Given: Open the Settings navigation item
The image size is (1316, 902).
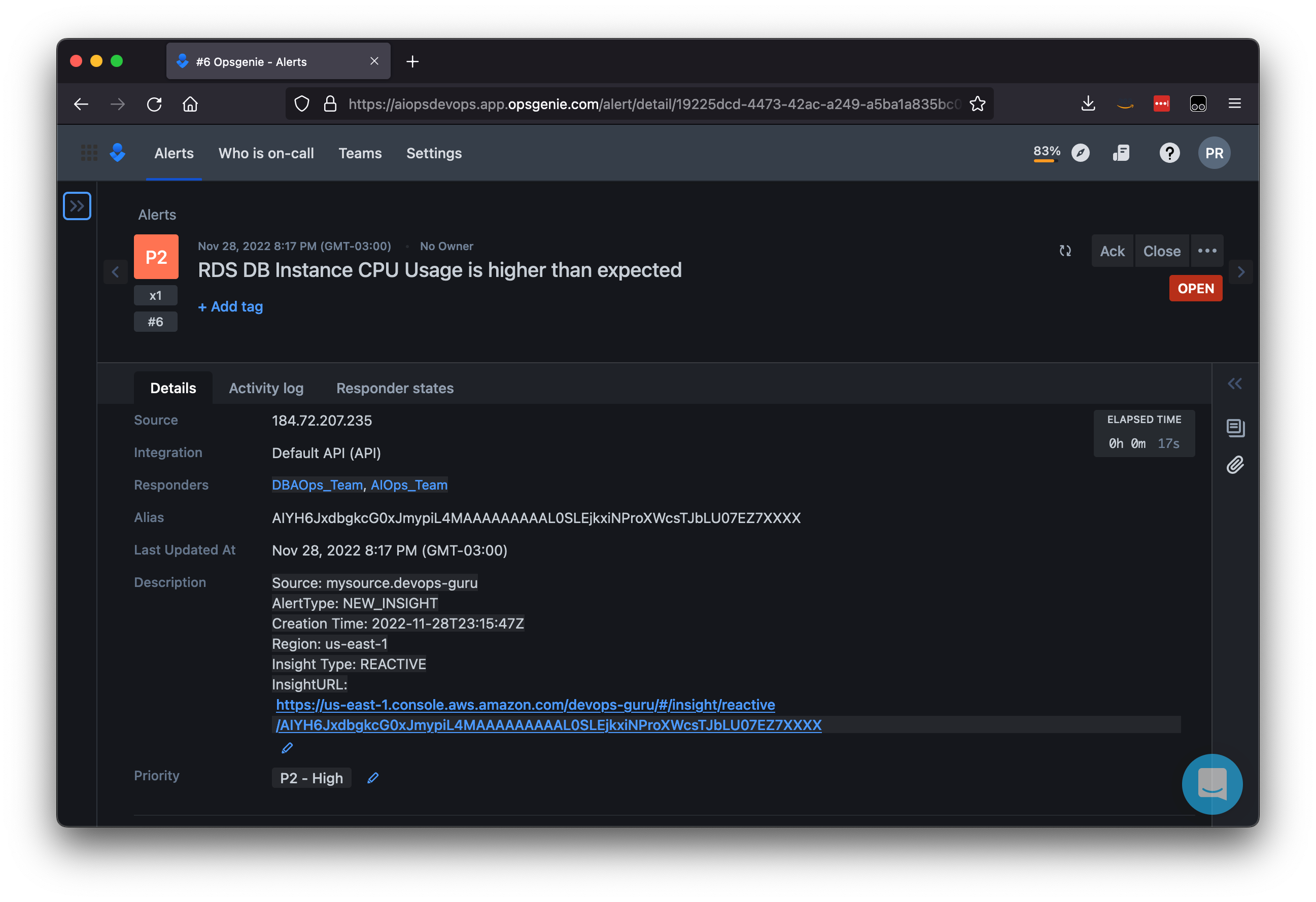Looking at the screenshot, I should tap(434, 153).
